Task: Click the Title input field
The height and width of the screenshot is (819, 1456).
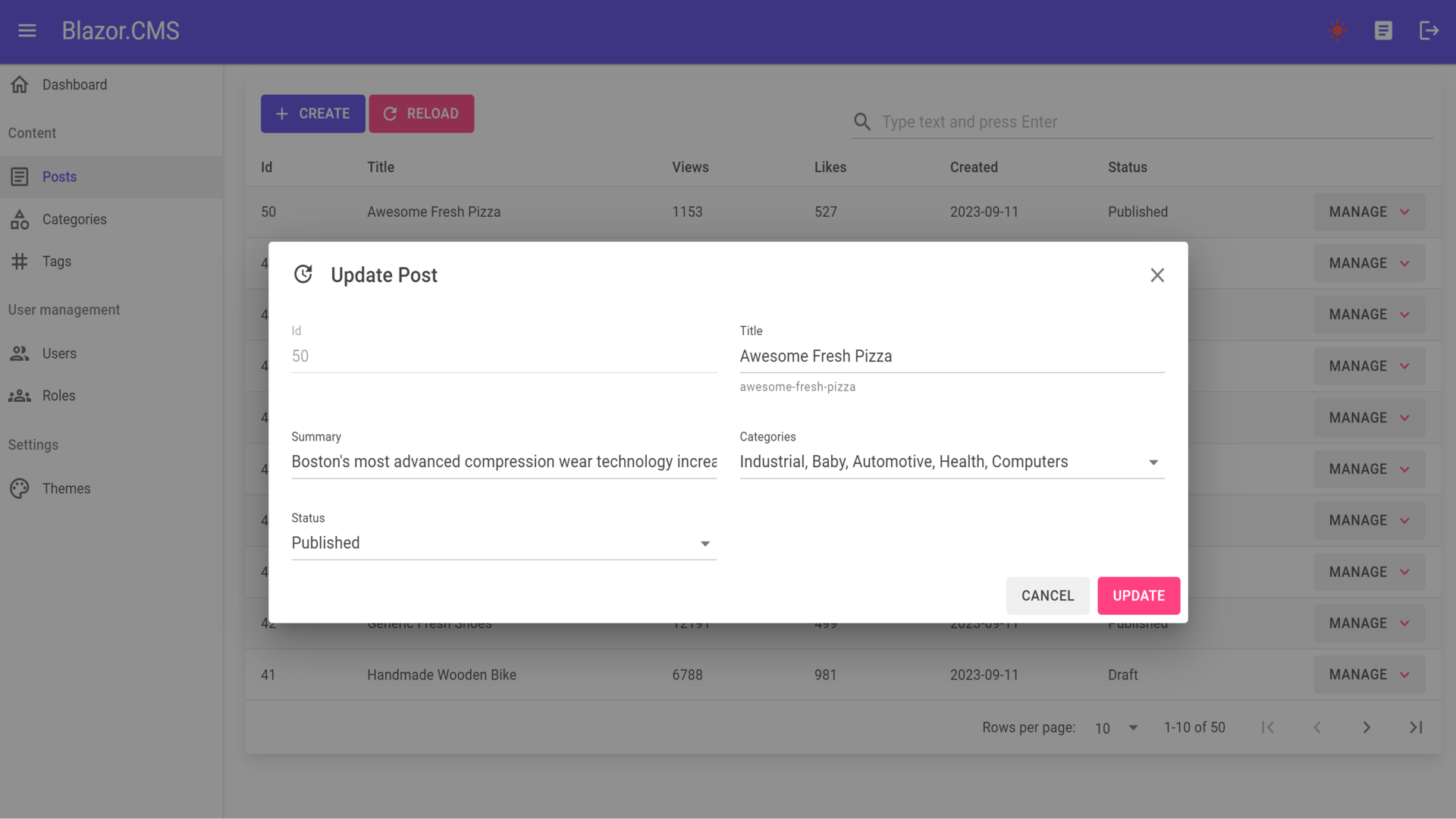Action: coord(951,356)
